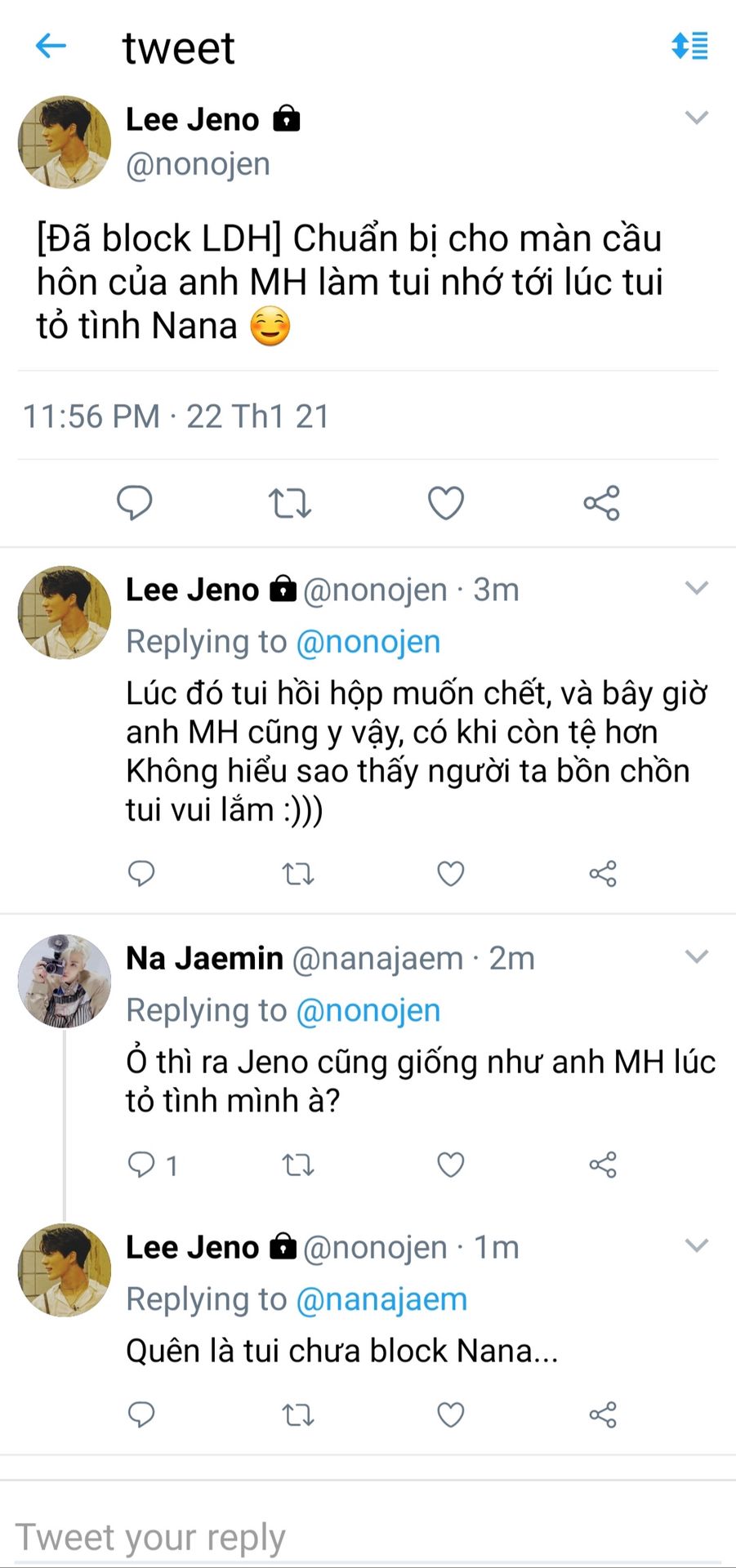736x1568 pixels.
Task: Open chevron menu on Na Jaemin's reply
Action: [x=696, y=956]
